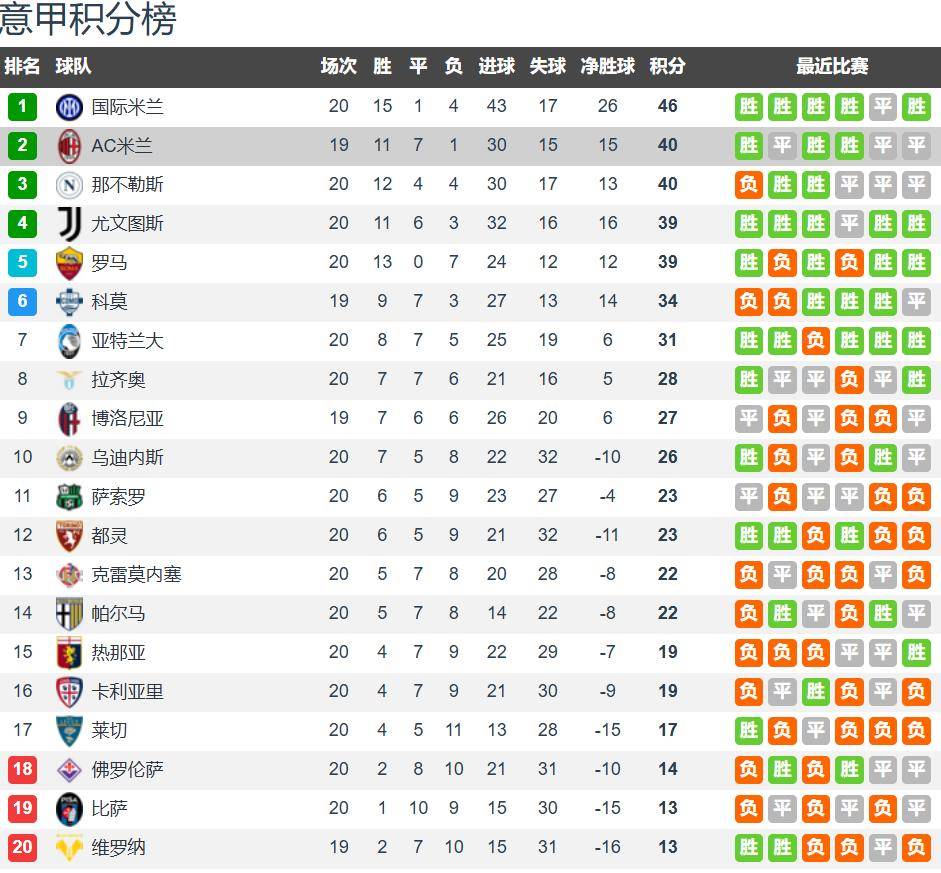Click the Napoli (那不勒斯) club crest

69,185
